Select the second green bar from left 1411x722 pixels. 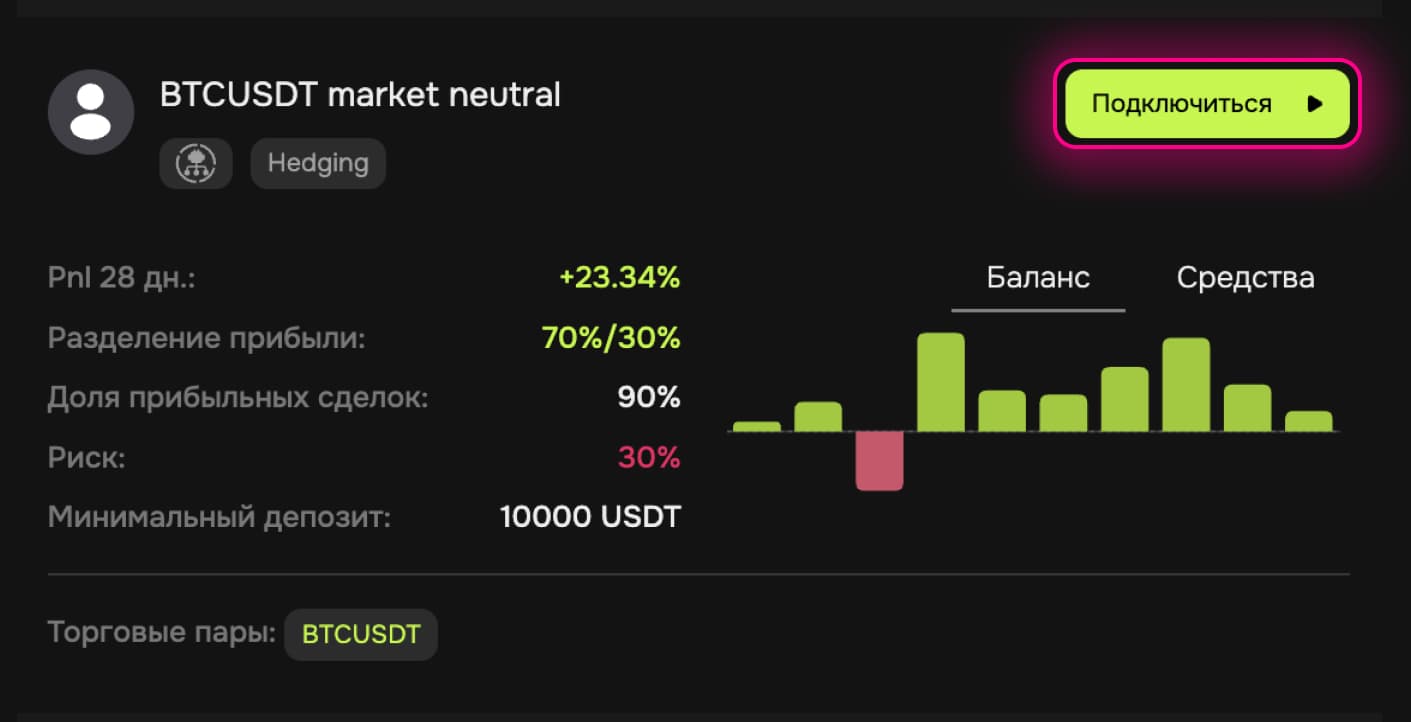[x=818, y=416]
